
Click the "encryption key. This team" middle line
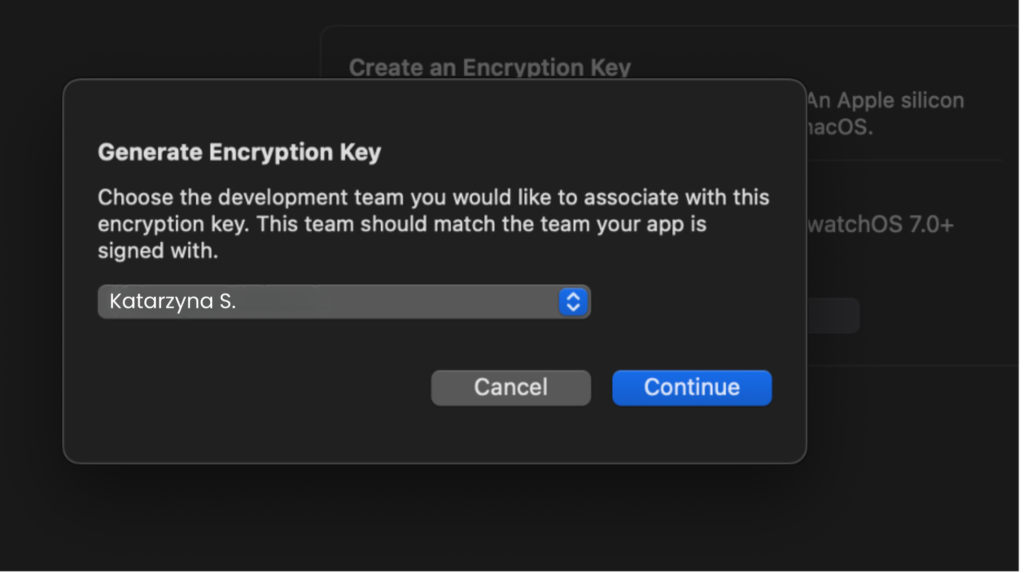pyautogui.click(x=402, y=224)
